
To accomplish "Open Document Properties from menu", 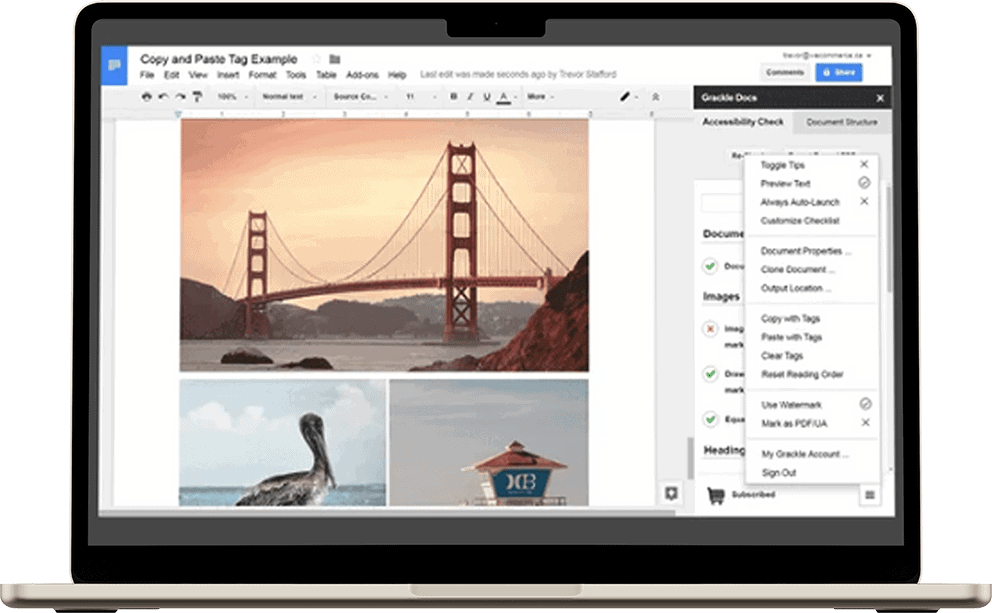I will 805,251.
